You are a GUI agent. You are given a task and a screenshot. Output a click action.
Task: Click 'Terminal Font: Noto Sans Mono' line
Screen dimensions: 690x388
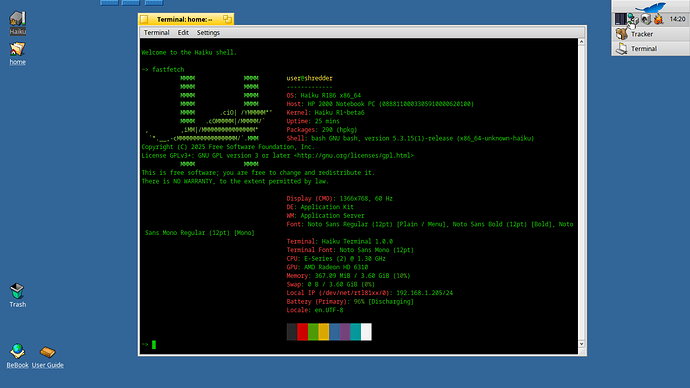pyautogui.click(x=350, y=250)
